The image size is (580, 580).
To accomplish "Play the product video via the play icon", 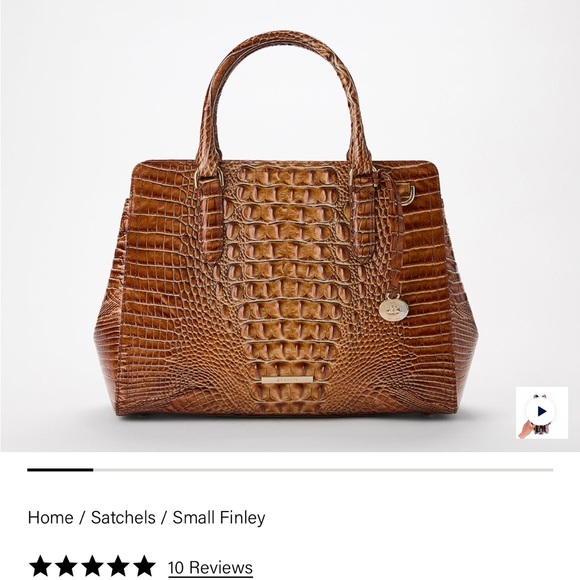I will point(542,411).
